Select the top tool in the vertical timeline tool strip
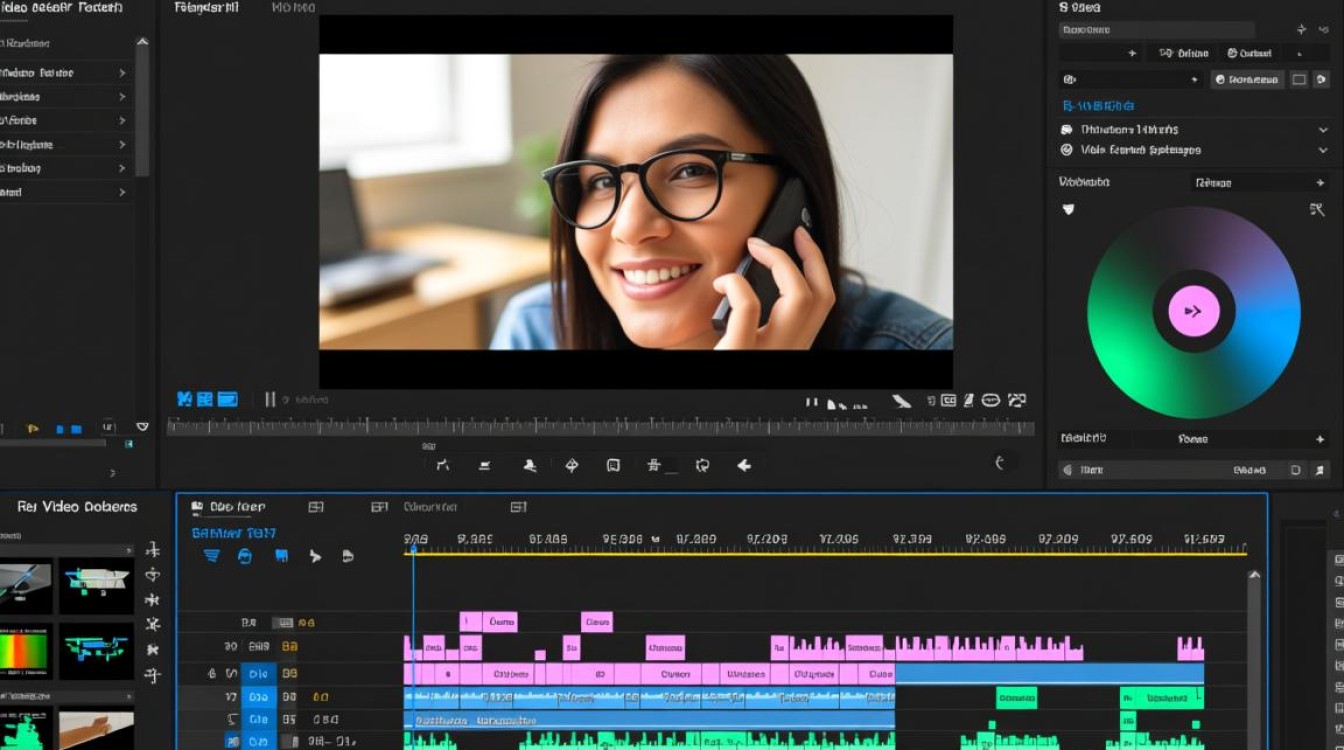1344x750 pixels. tap(153, 549)
